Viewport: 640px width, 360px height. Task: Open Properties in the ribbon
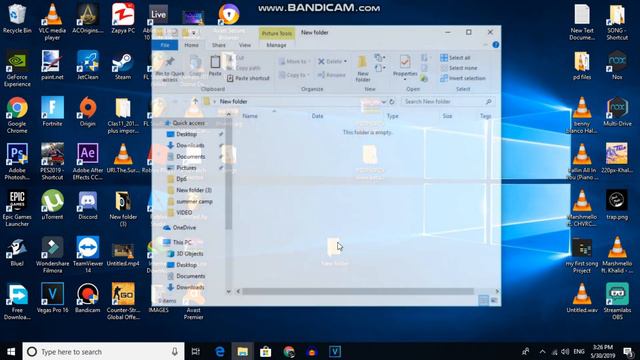point(405,67)
